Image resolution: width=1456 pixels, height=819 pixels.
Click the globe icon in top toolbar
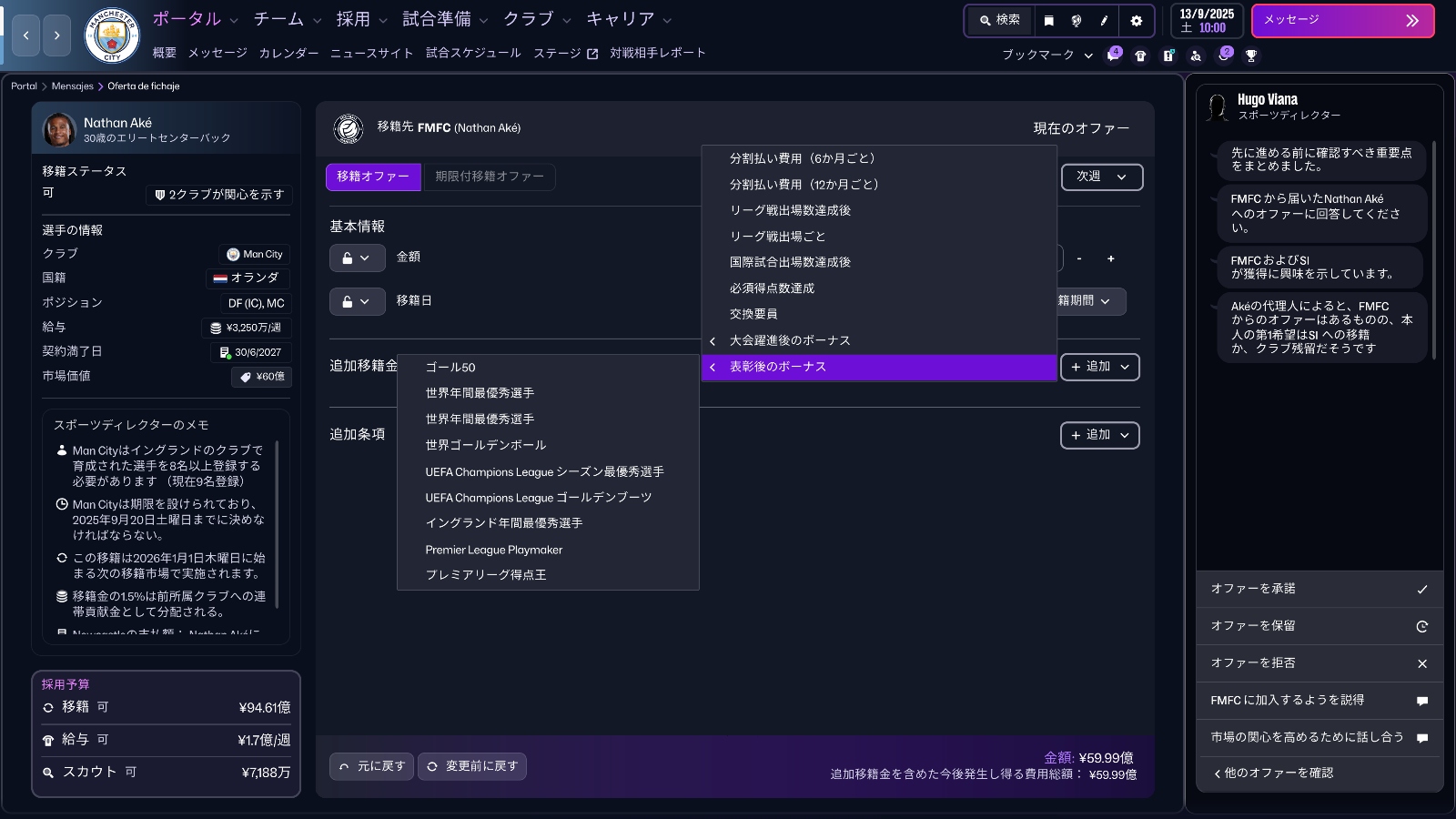1077,20
